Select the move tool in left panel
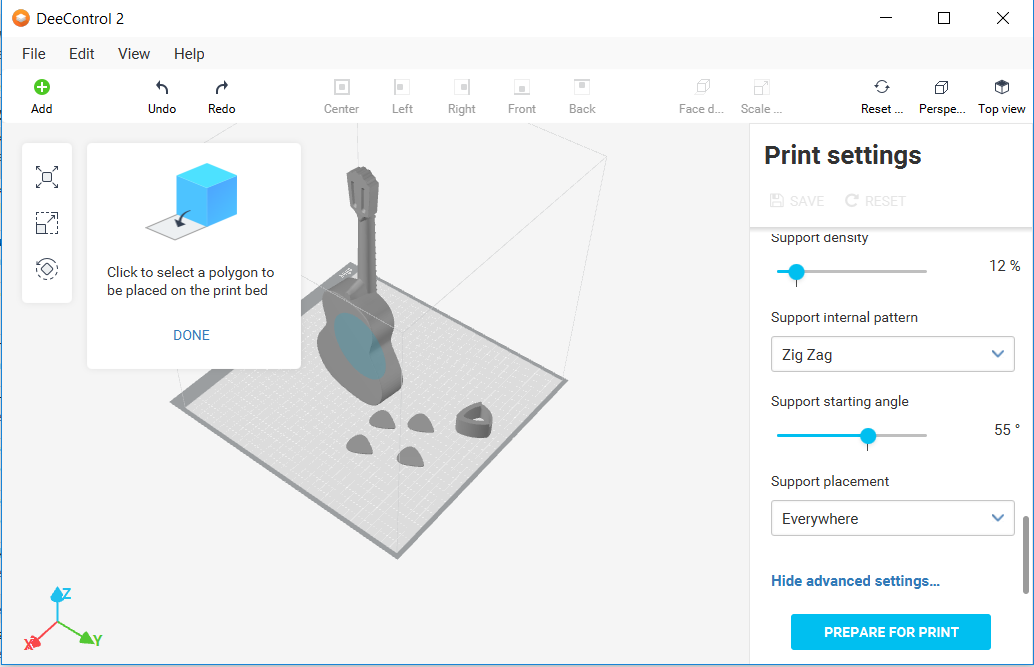This screenshot has width=1034, height=667. click(47, 178)
